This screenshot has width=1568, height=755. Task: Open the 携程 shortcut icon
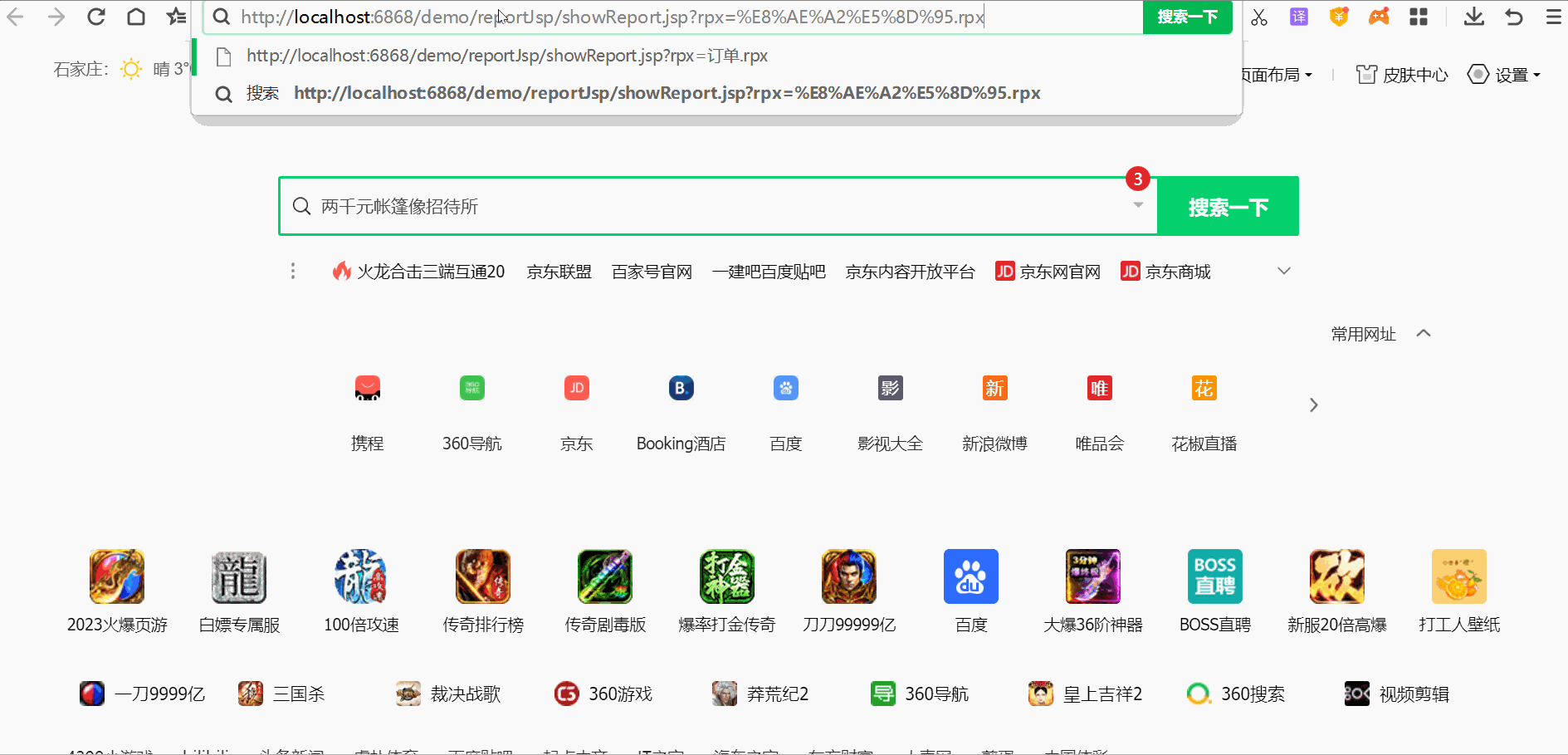(x=368, y=388)
